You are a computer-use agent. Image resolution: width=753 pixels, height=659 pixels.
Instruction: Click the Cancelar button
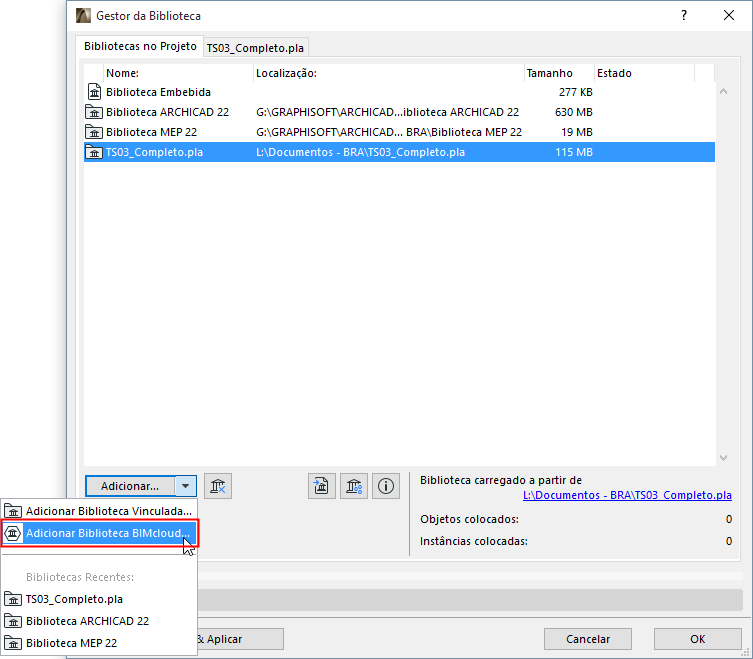(587, 639)
